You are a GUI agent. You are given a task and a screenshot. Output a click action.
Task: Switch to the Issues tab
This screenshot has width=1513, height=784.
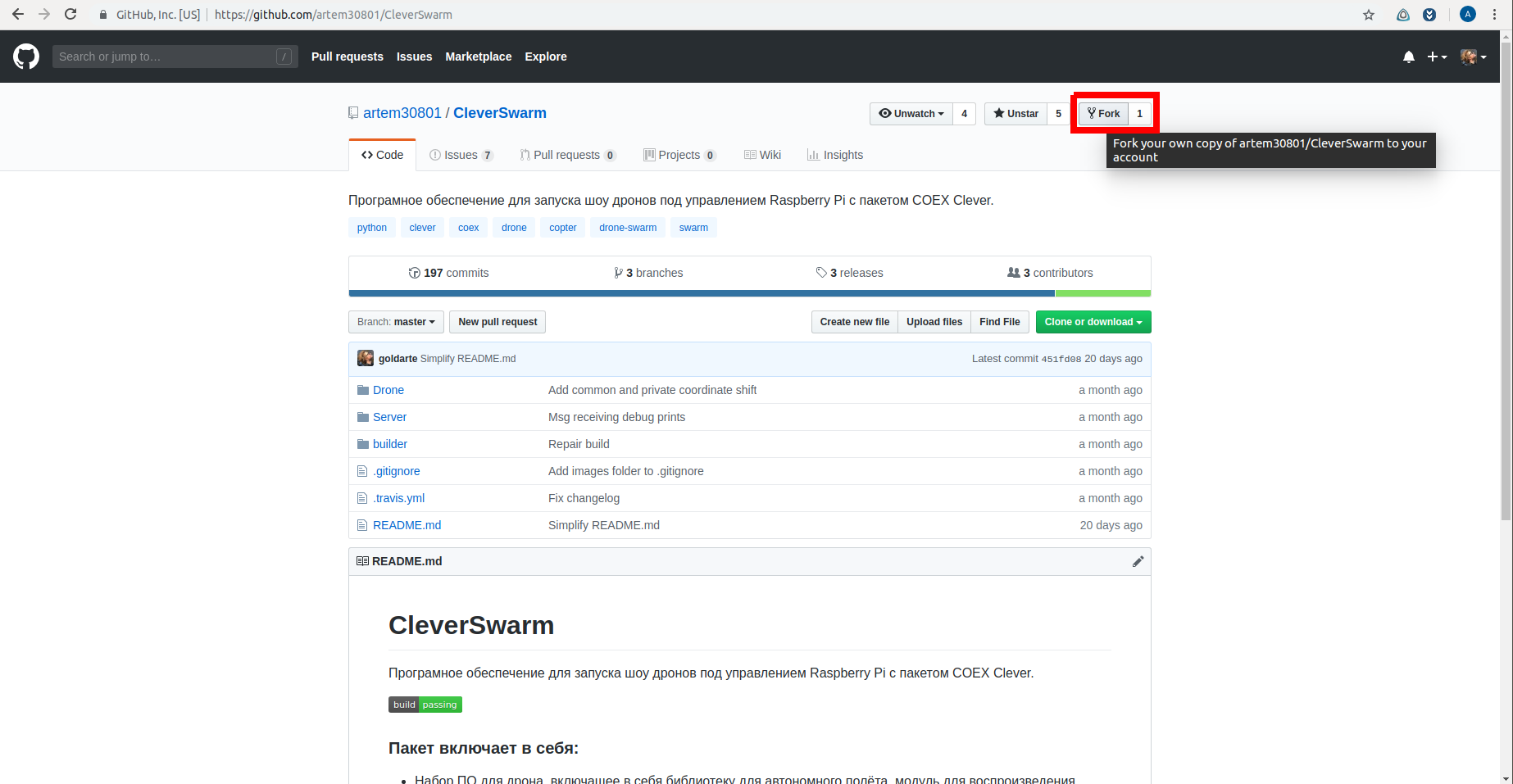point(461,155)
